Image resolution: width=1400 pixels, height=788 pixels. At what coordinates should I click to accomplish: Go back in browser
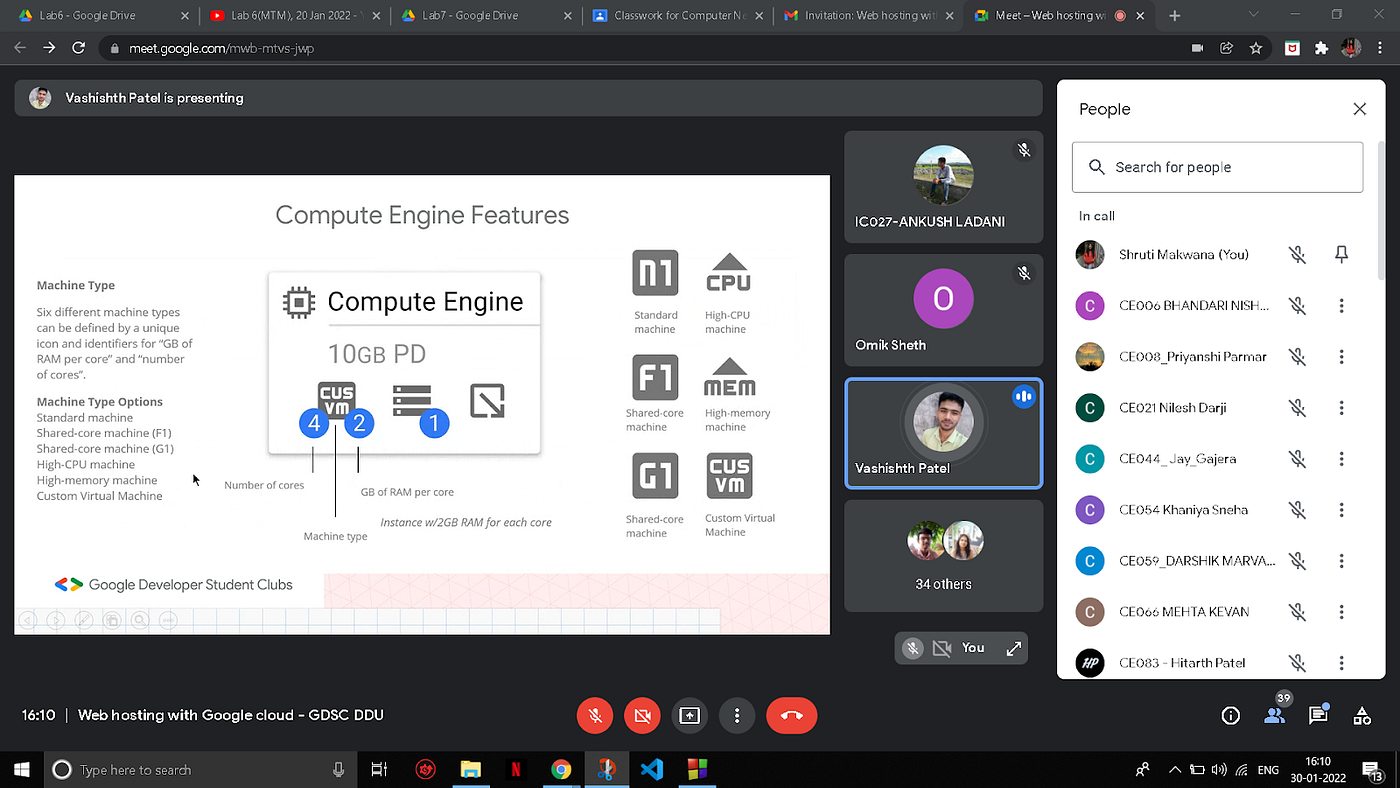[19, 48]
